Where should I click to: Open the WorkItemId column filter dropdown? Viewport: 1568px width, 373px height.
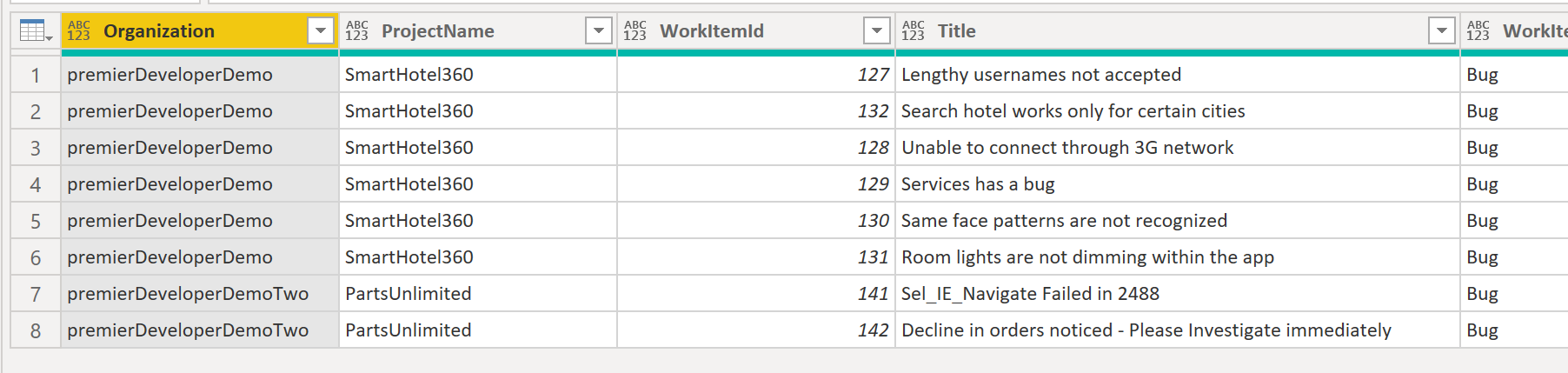[x=877, y=31]
